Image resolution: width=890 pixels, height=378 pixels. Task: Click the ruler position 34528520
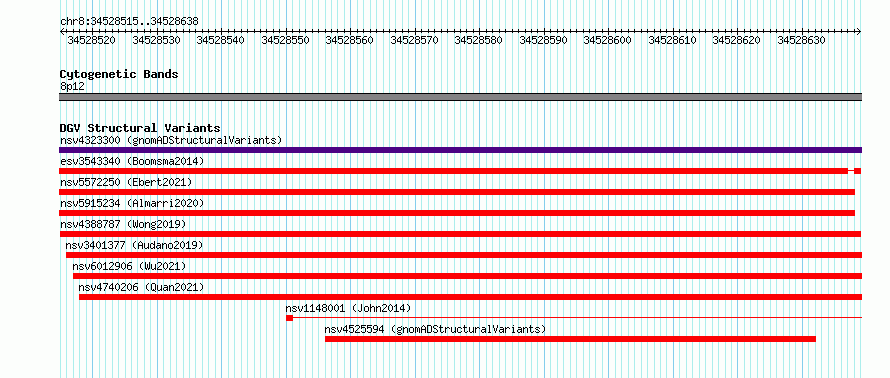tap(91, 40)
